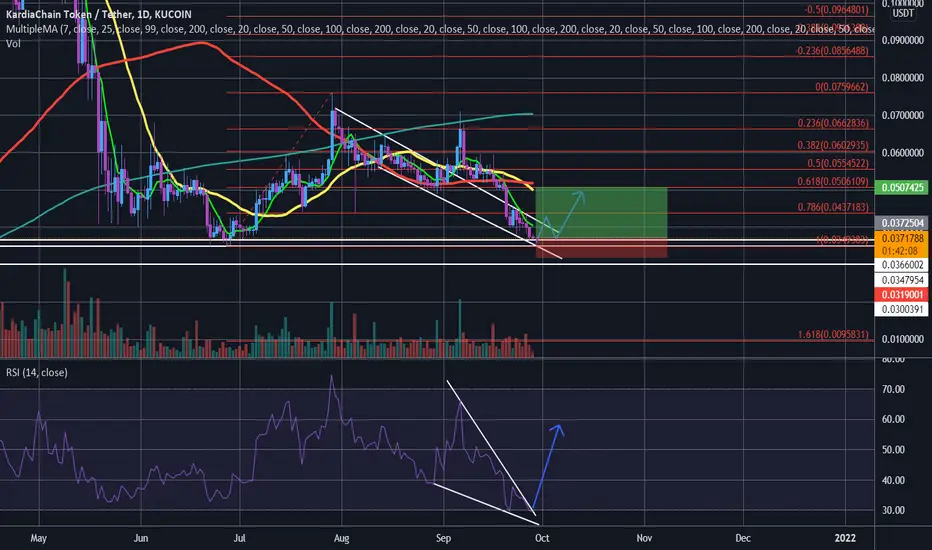Click the Aug label on time axis

[341, 538]
